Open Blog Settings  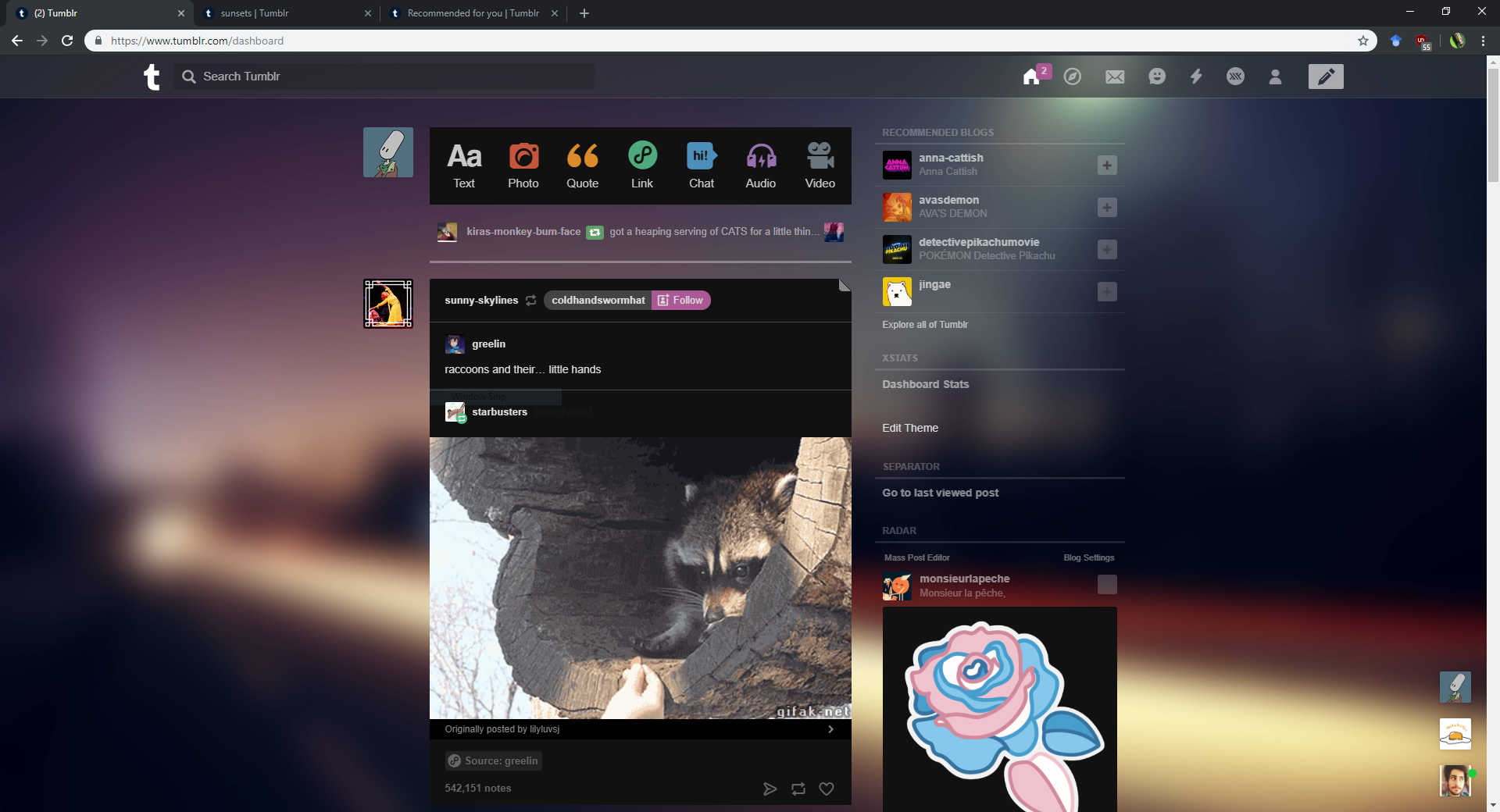(x=1089, y=557)
